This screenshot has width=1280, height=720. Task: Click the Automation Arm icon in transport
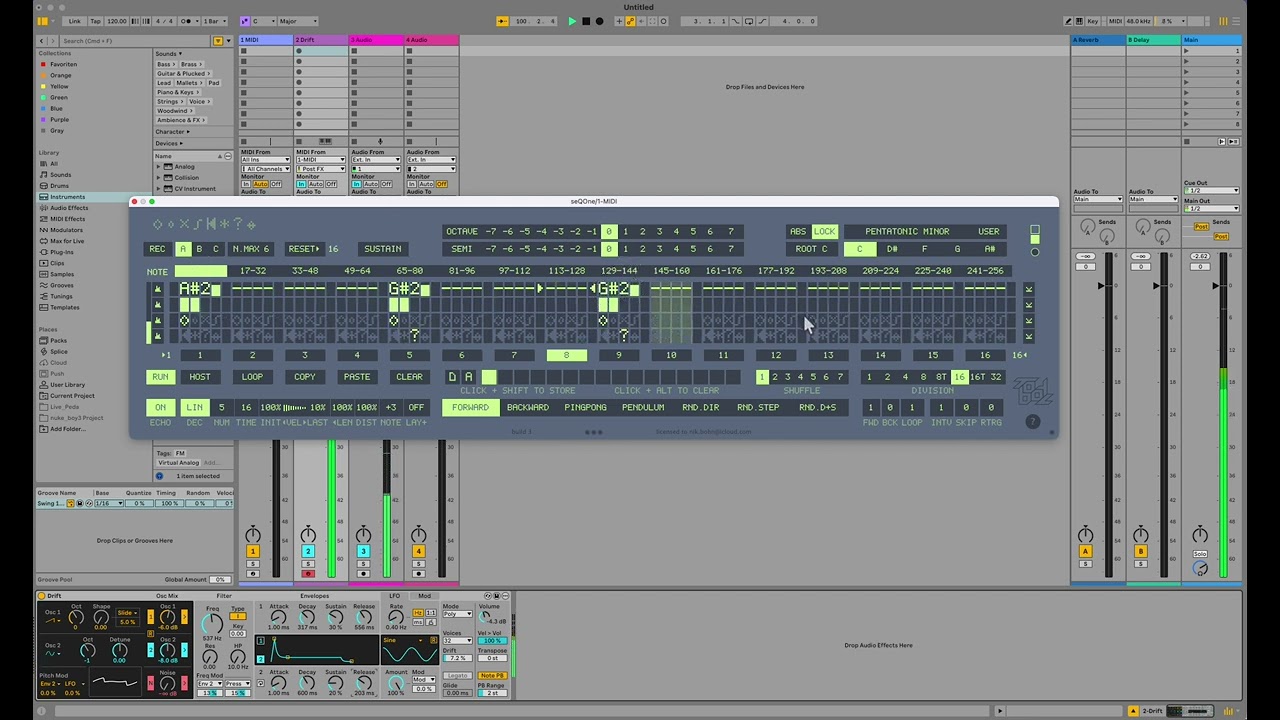[x=630, y=21]
